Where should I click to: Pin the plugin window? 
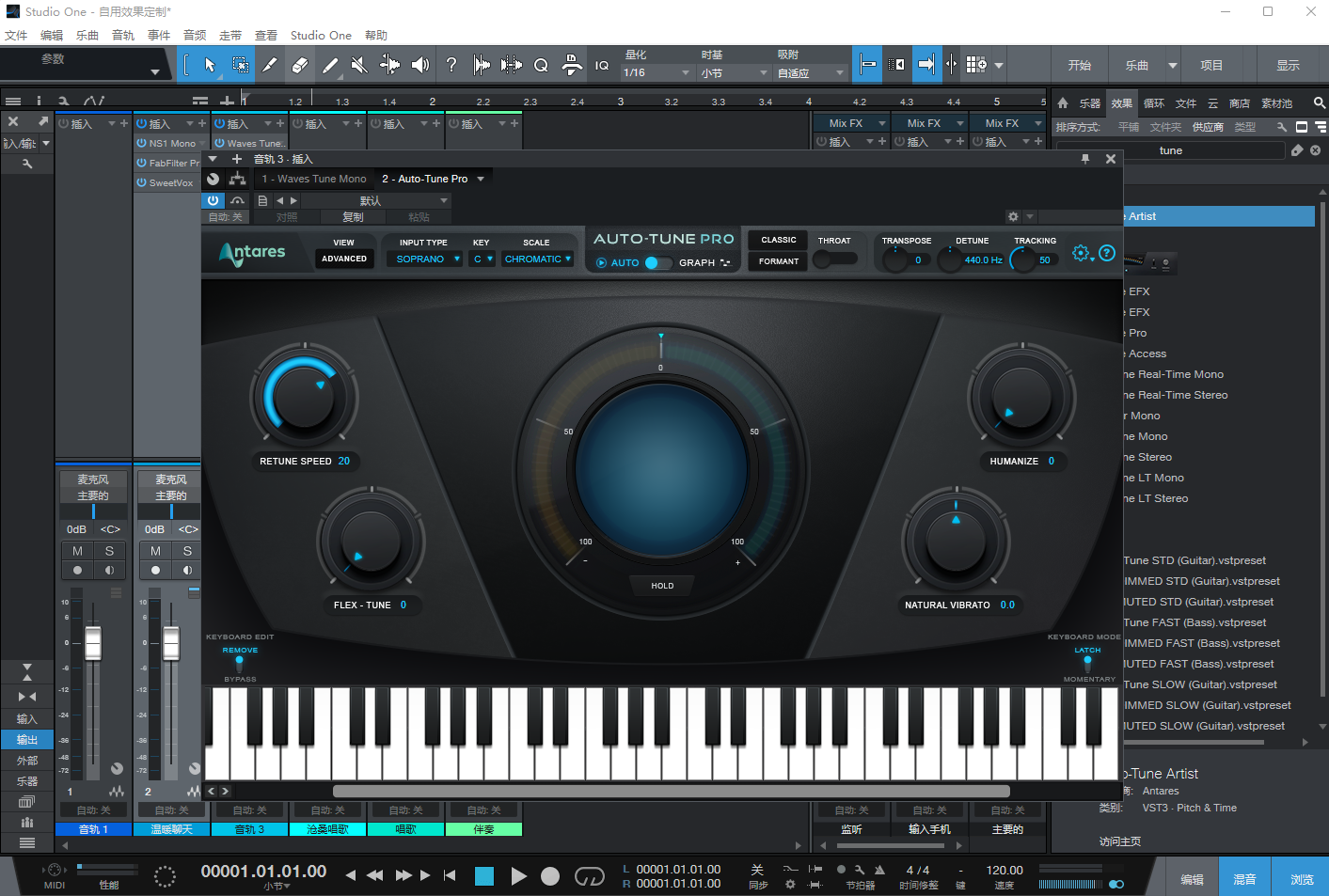(1085, 159)
